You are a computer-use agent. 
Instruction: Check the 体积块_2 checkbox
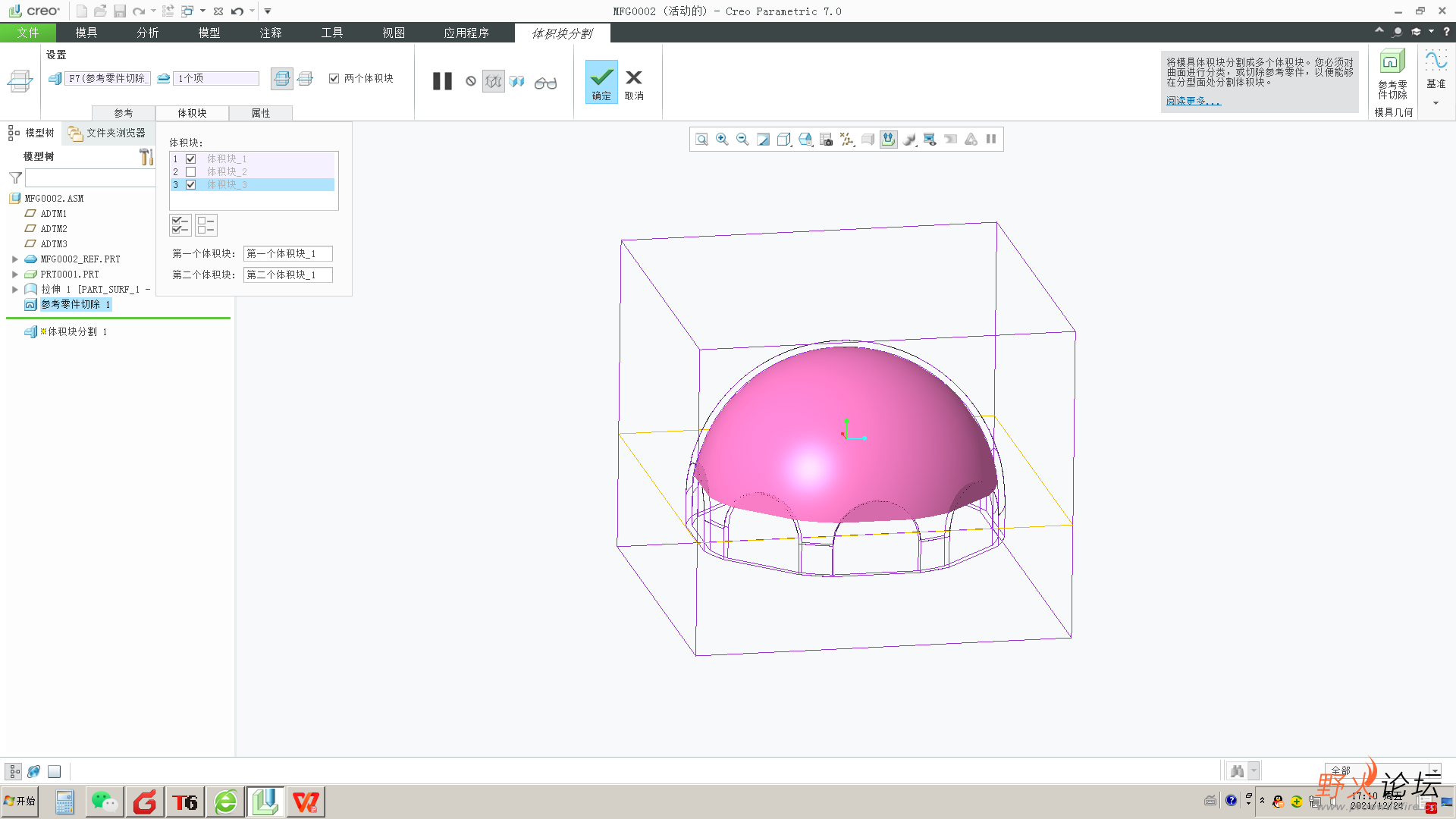(191, 172)
